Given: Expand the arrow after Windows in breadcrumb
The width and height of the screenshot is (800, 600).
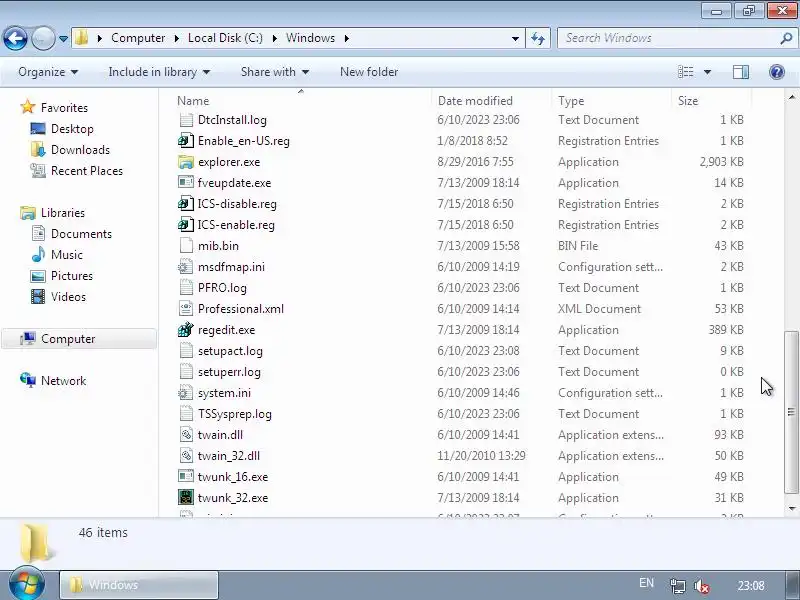Looking at the screenshot, I should point(347,38).
